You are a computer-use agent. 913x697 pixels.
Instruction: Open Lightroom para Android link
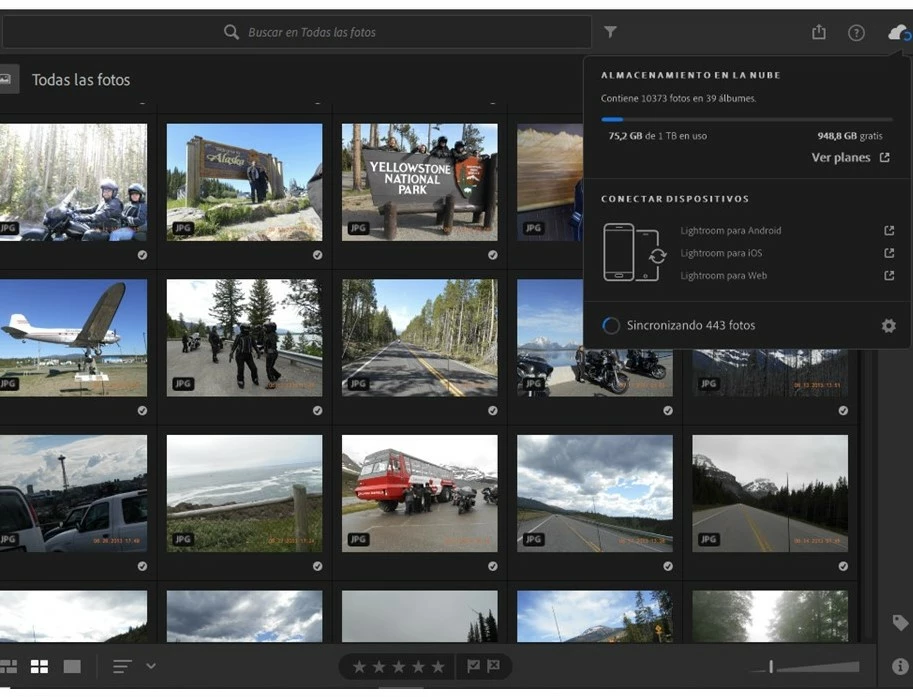pyautogui.click(x=731, y=231)
